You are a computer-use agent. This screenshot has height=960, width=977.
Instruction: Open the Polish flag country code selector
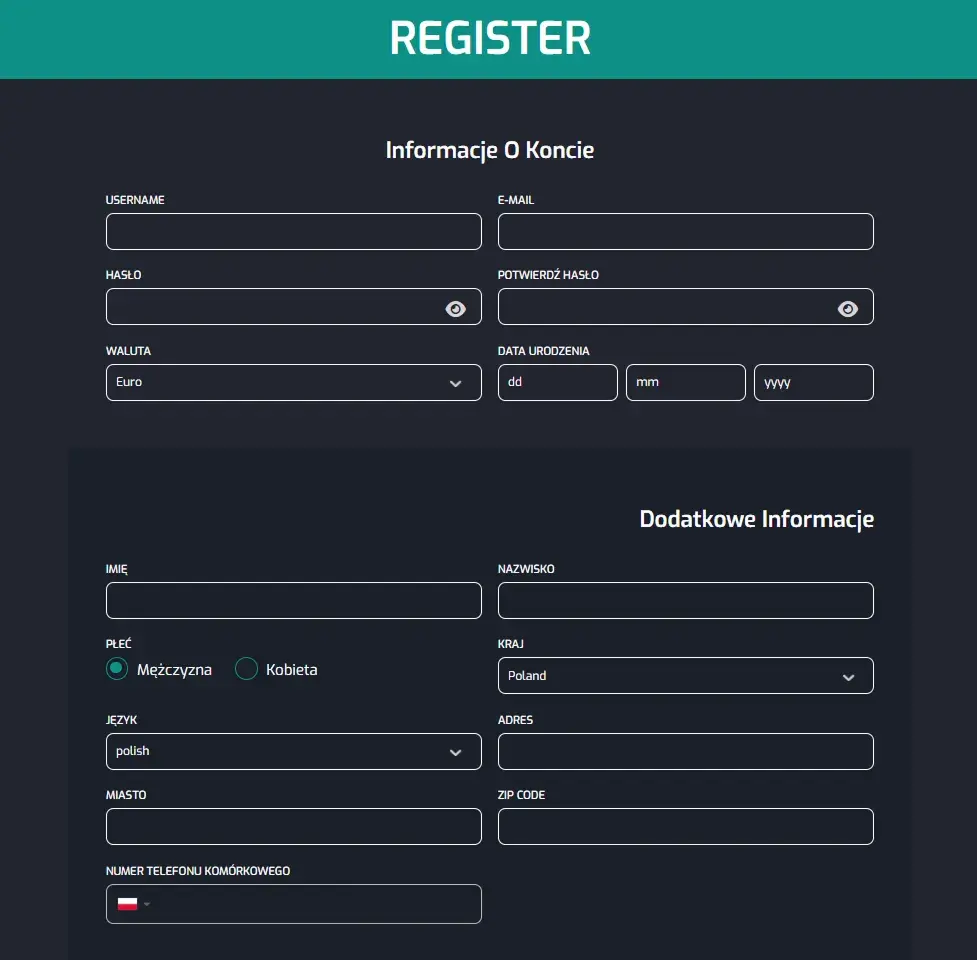click(133, 904)
